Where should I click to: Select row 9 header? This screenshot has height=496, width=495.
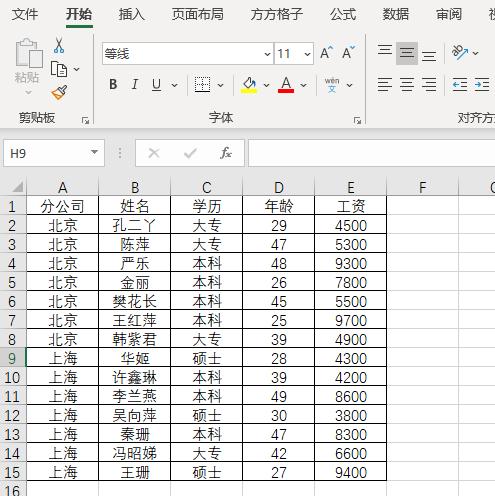click(x=12, y=358)
